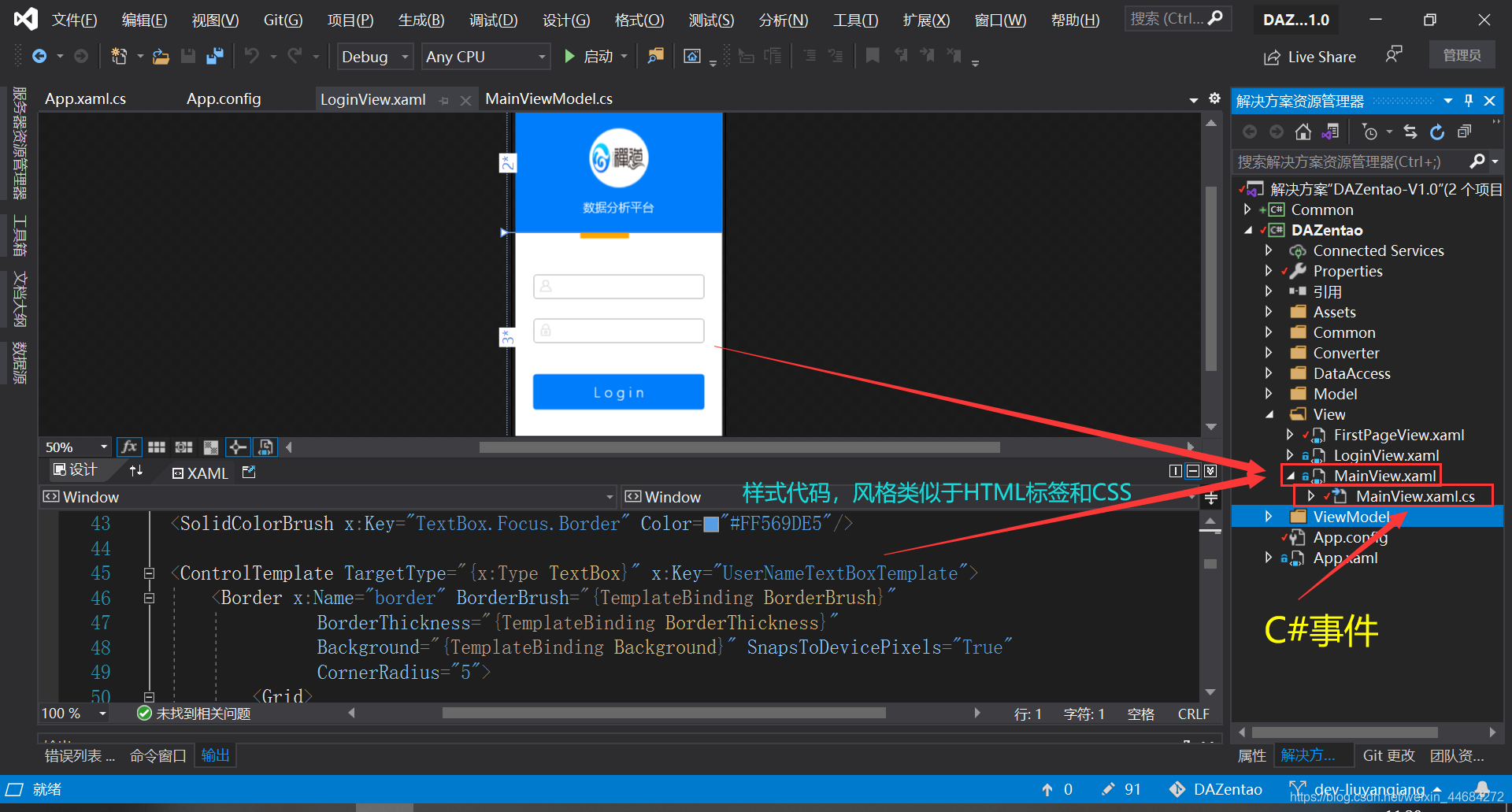
Task: Open the 100 % editor zoom dropdown
Action: click(x=102, y=714)
